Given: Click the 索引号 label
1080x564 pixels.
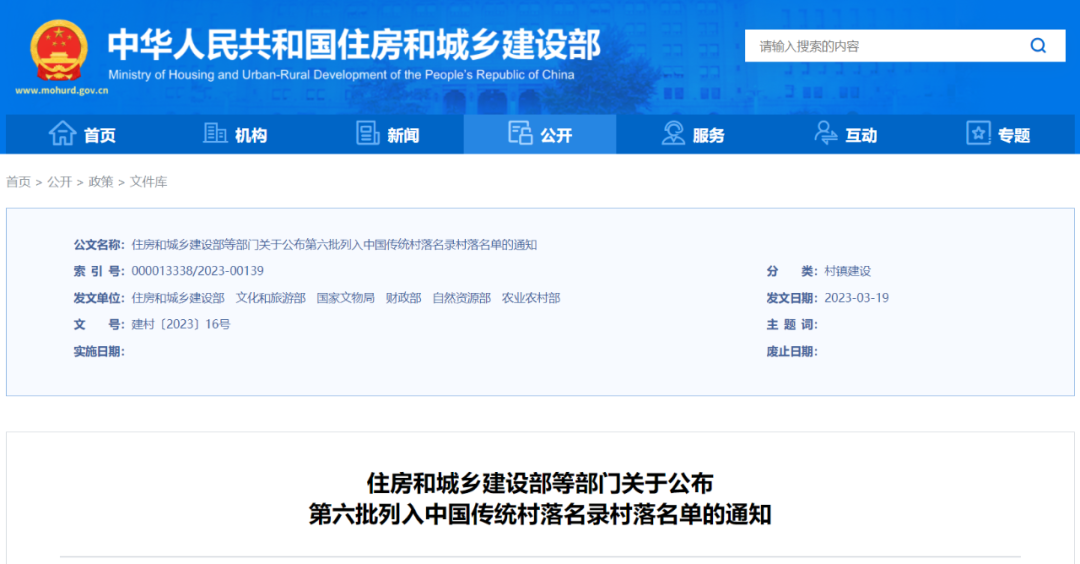Looking at the screenshot, I should click(x=99, y=271).
